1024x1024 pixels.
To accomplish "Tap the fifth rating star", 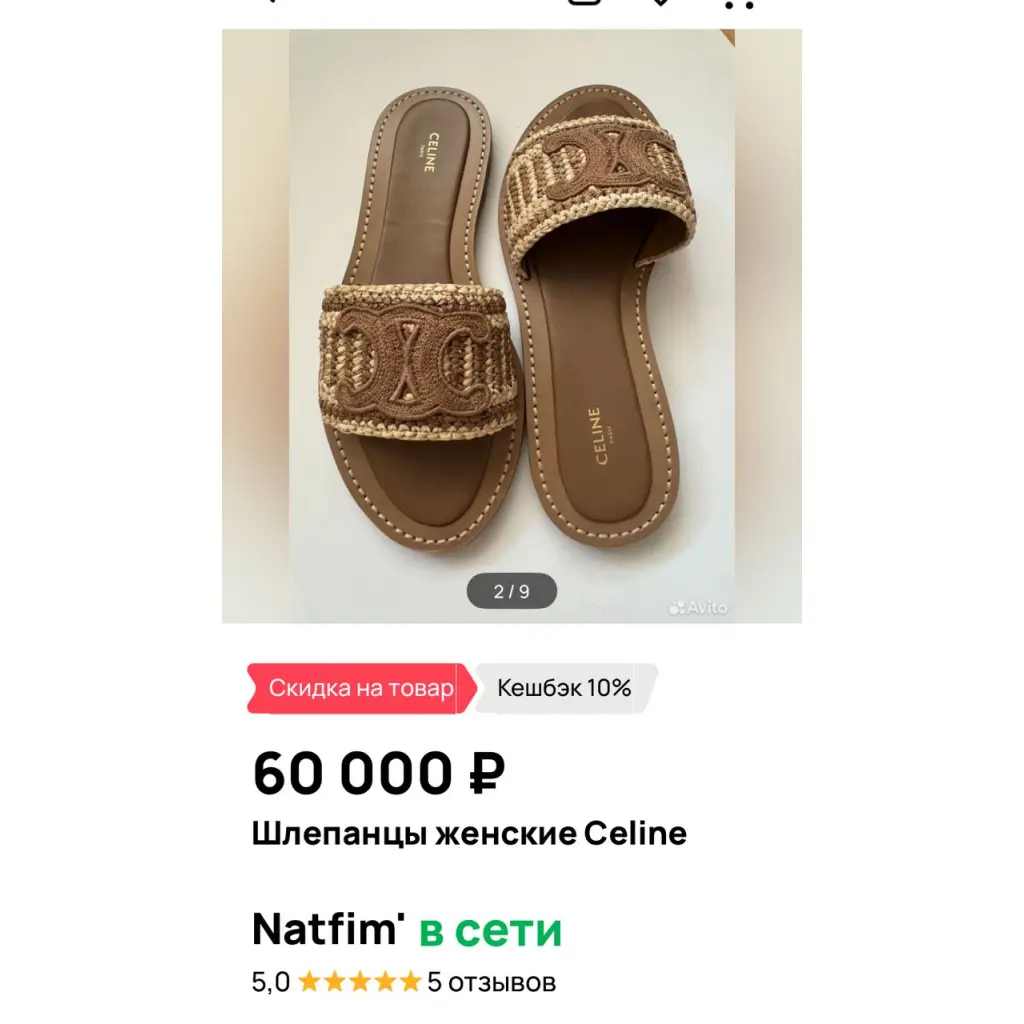I will [x=410, y=982].
